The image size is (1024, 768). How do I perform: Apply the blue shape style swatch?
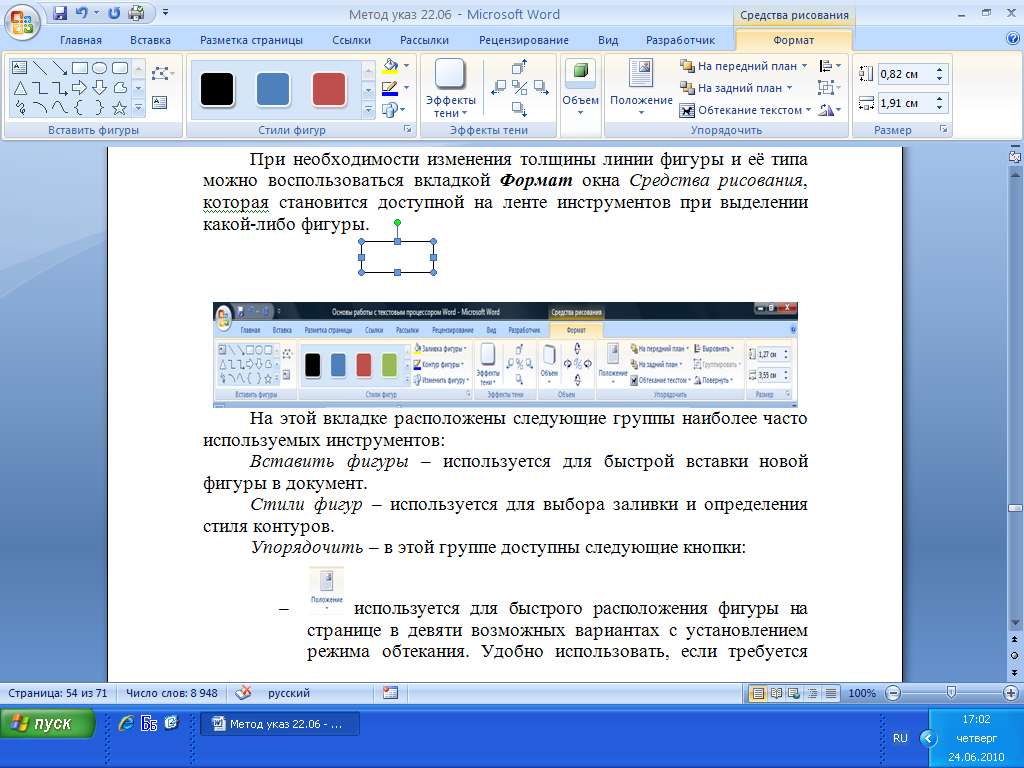pos(274,89)
